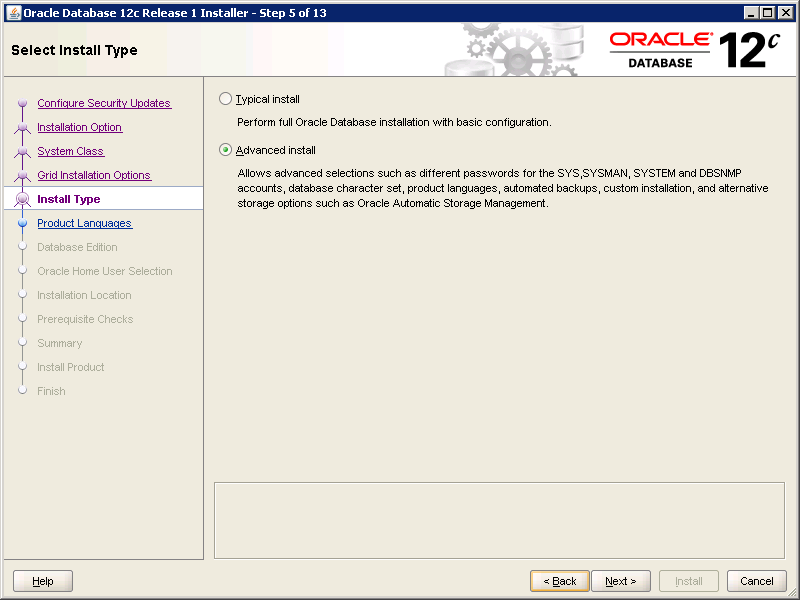Image resolution: width=800 pixels, height=600 pixels.
Task: Open Help for this installer step
Action: click(x=43, y=581)
